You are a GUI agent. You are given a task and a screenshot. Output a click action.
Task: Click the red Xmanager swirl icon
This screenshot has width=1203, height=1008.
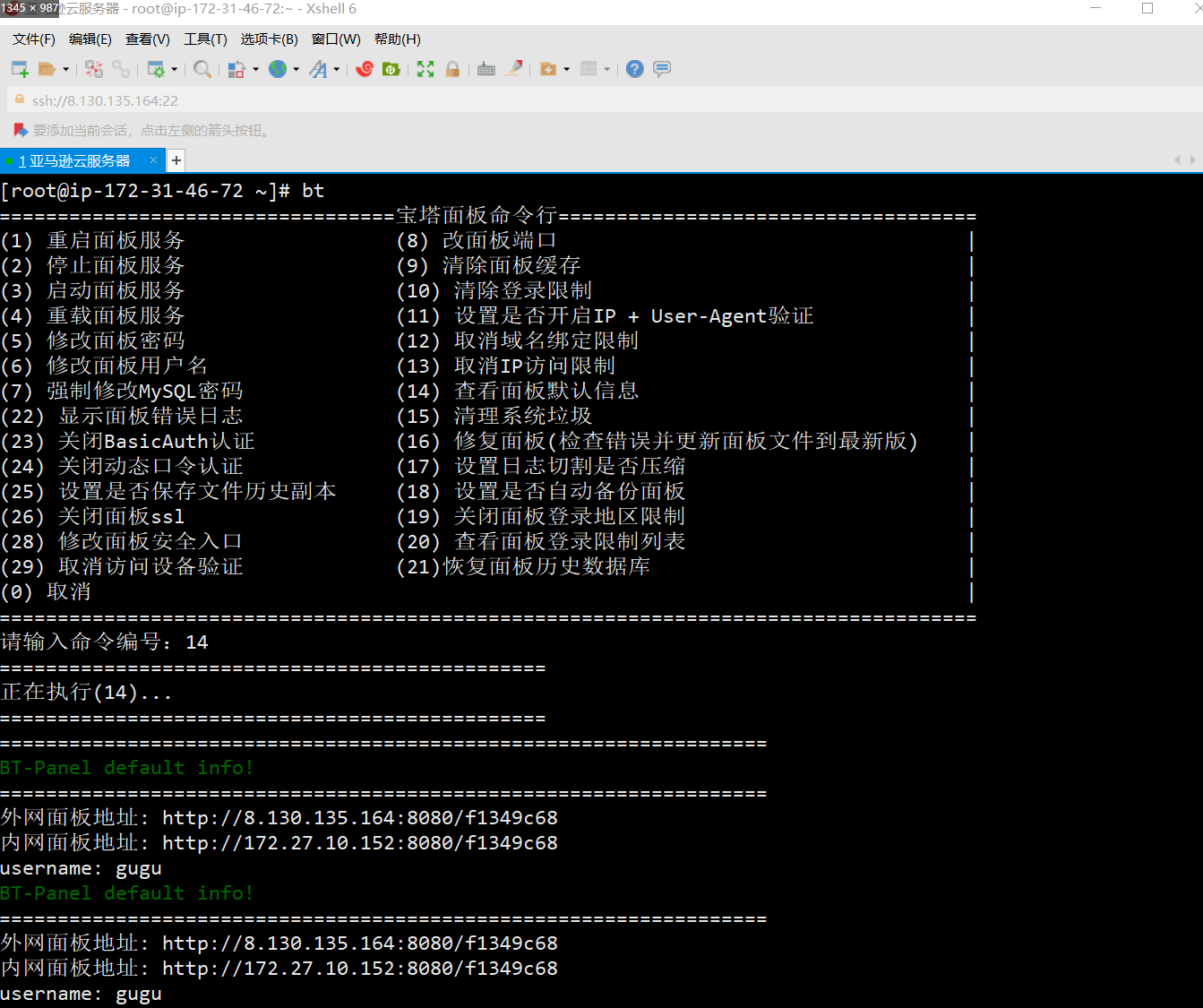pos(365,69)
